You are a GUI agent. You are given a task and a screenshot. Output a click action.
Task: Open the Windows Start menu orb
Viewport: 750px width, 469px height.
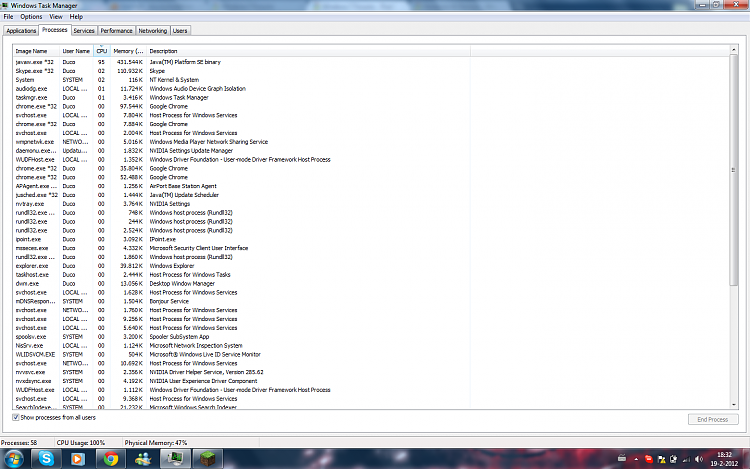(x=13, y=459)
